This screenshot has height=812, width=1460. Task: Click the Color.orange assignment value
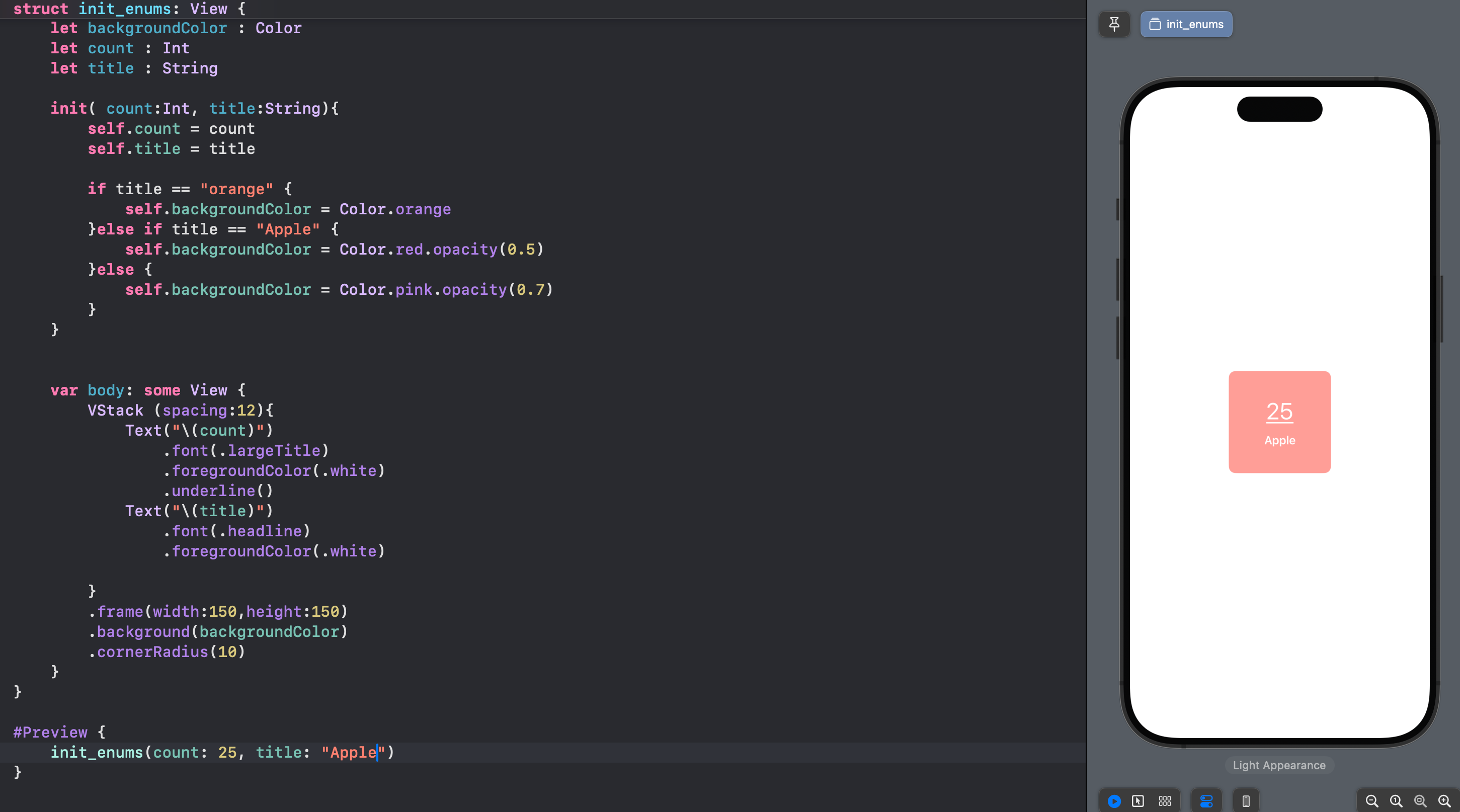coord(395,209)
